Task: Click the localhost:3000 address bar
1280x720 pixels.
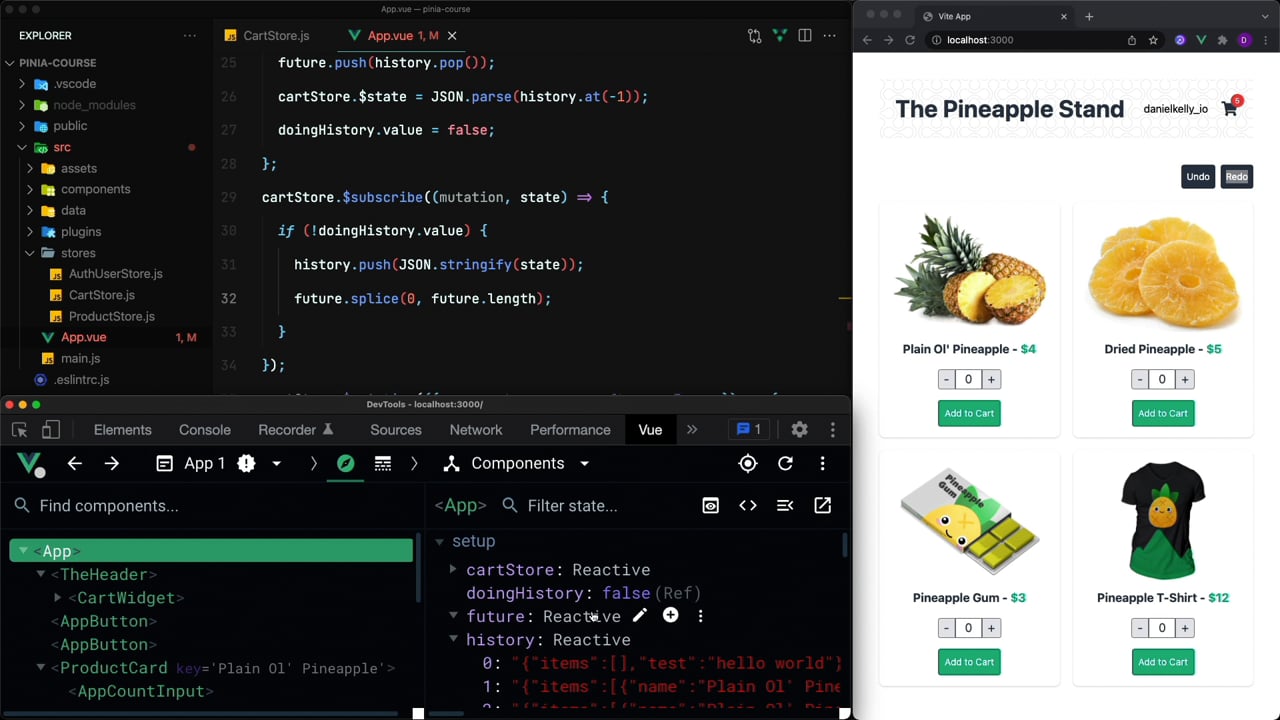Action: coord(1025,40)
